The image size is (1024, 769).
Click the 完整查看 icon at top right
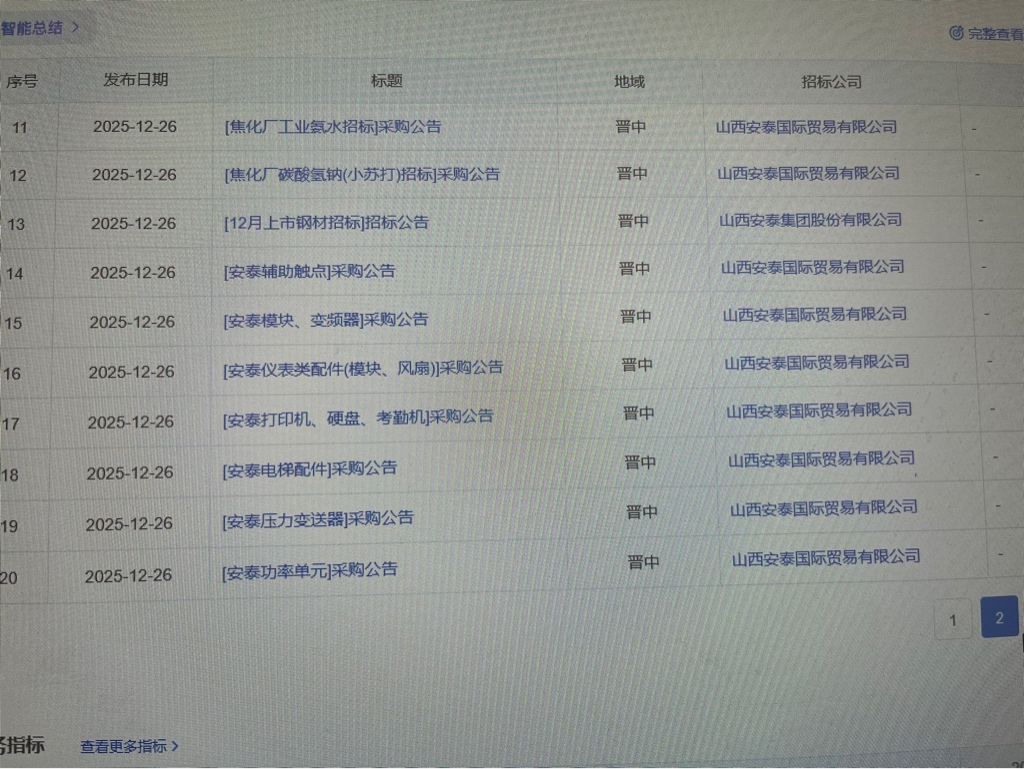coord(956,33)
